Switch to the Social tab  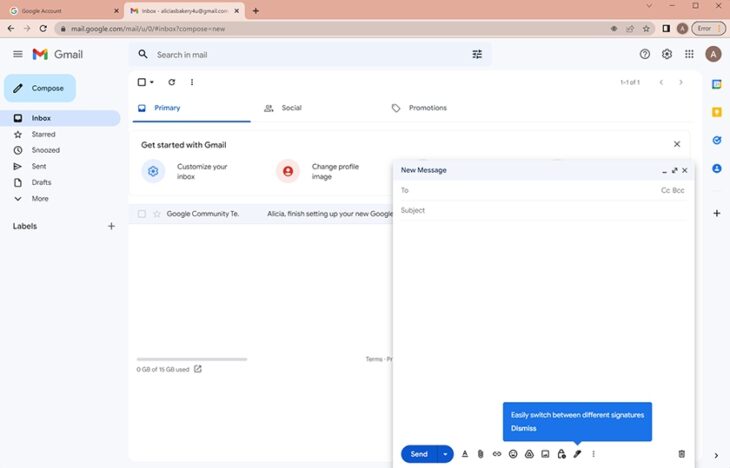coord(283,108)
